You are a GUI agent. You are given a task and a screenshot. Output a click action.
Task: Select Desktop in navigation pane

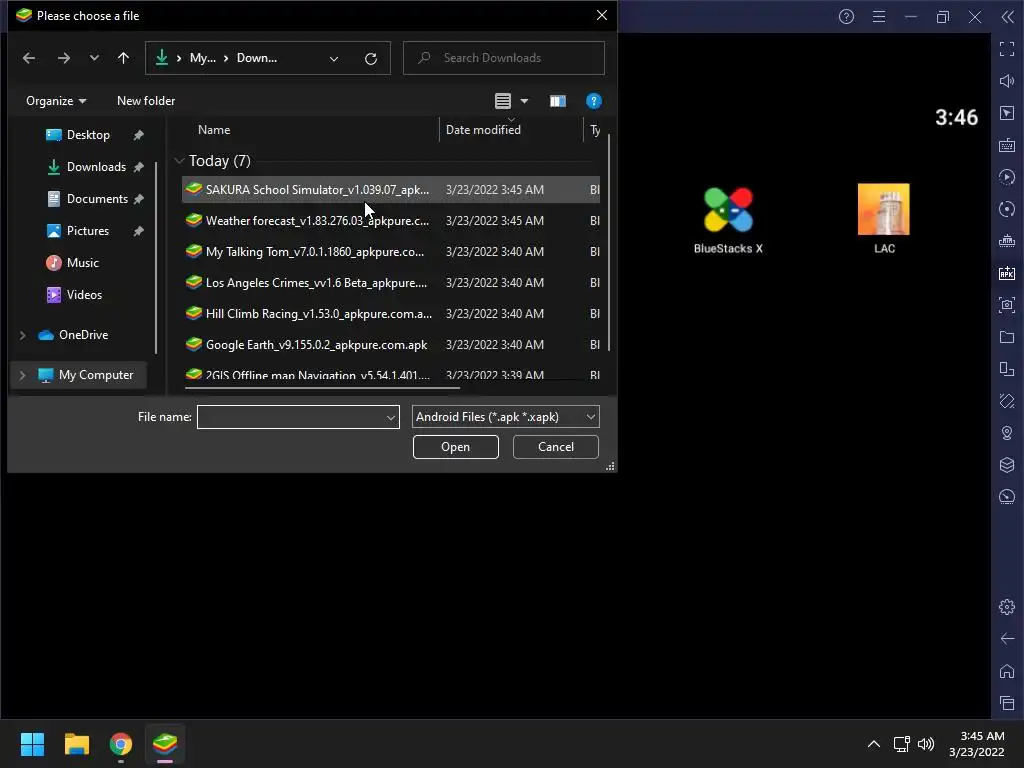(88, 135)
